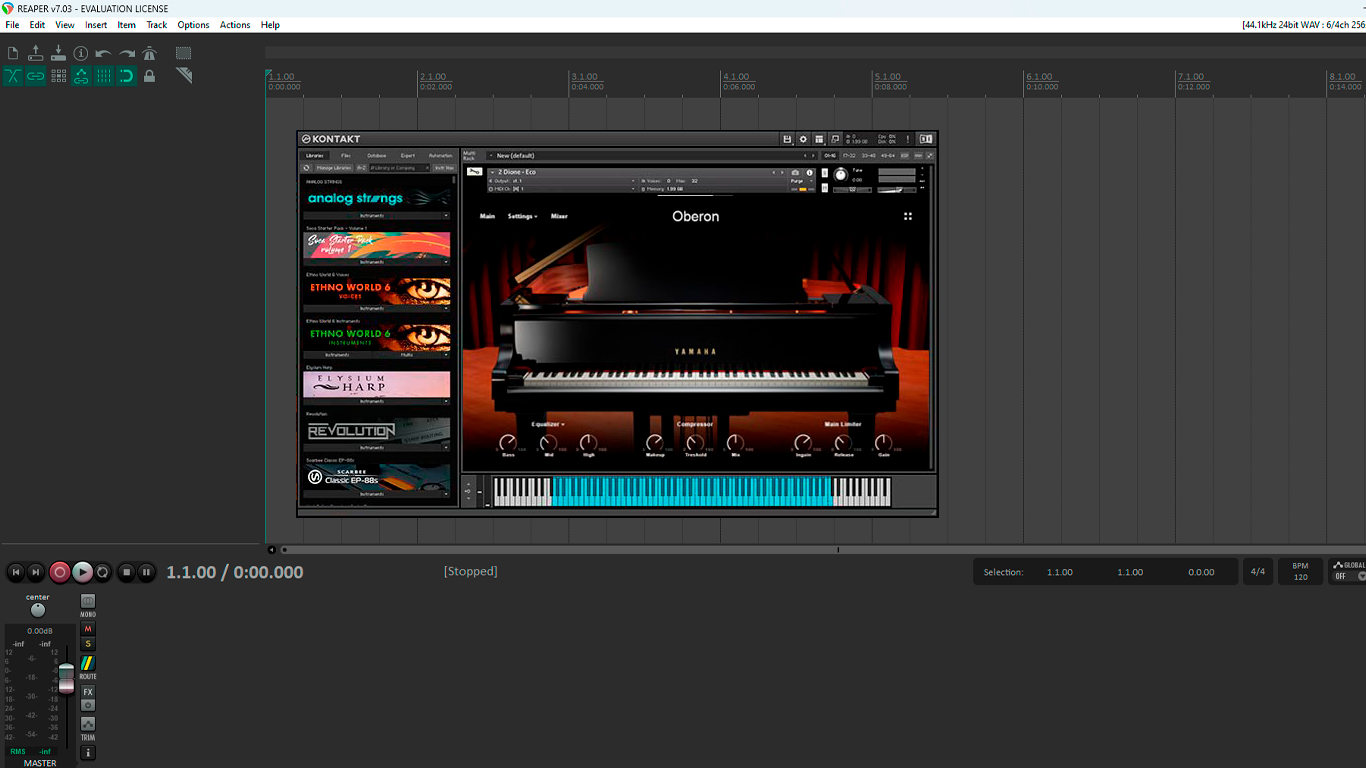Image resolution: width=1366 pixels, height=768 pixels.
Task: Click the Kontakt Files tab
Action: coord(346,155)
